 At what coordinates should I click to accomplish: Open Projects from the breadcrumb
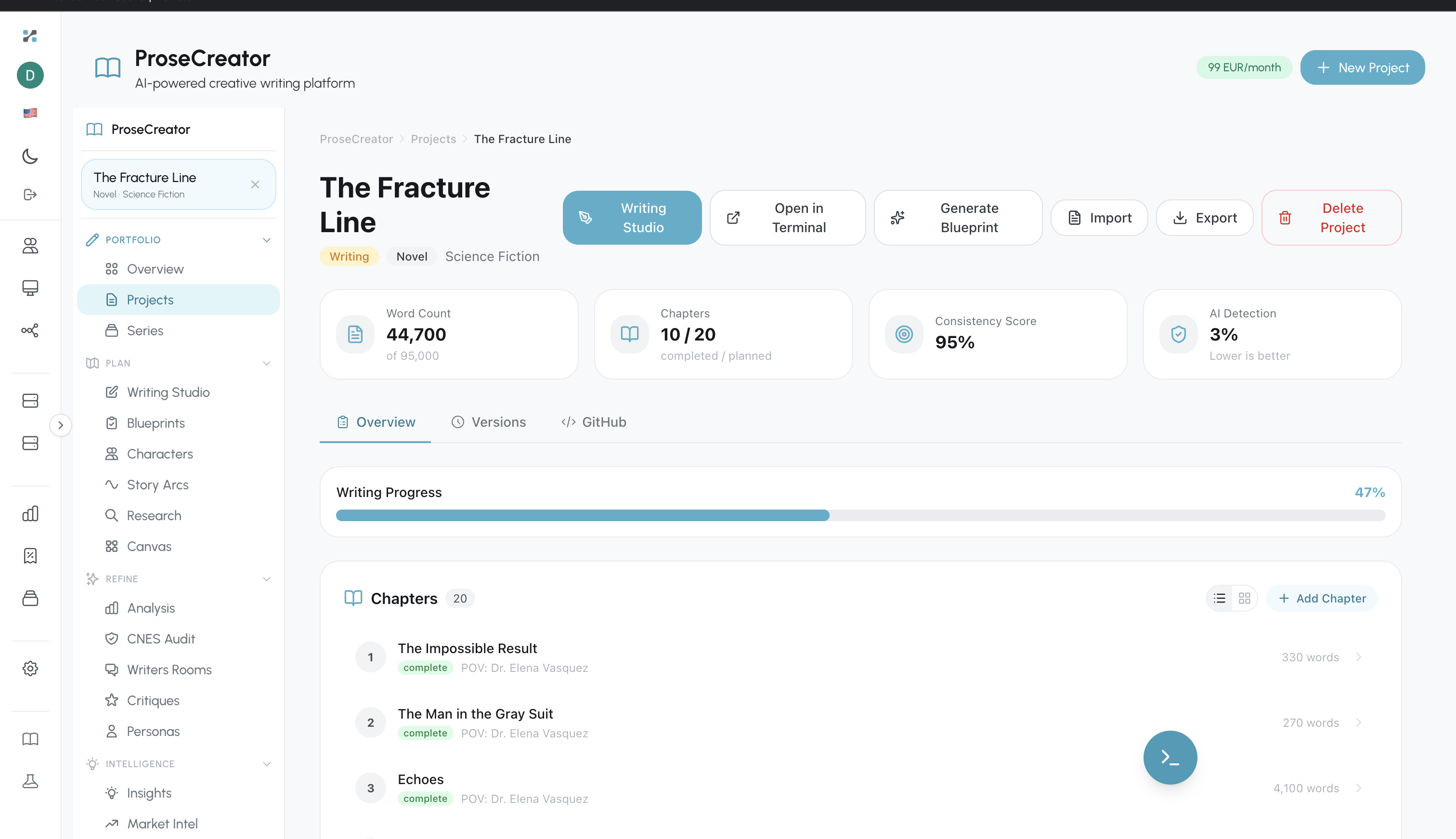[433, 139]
